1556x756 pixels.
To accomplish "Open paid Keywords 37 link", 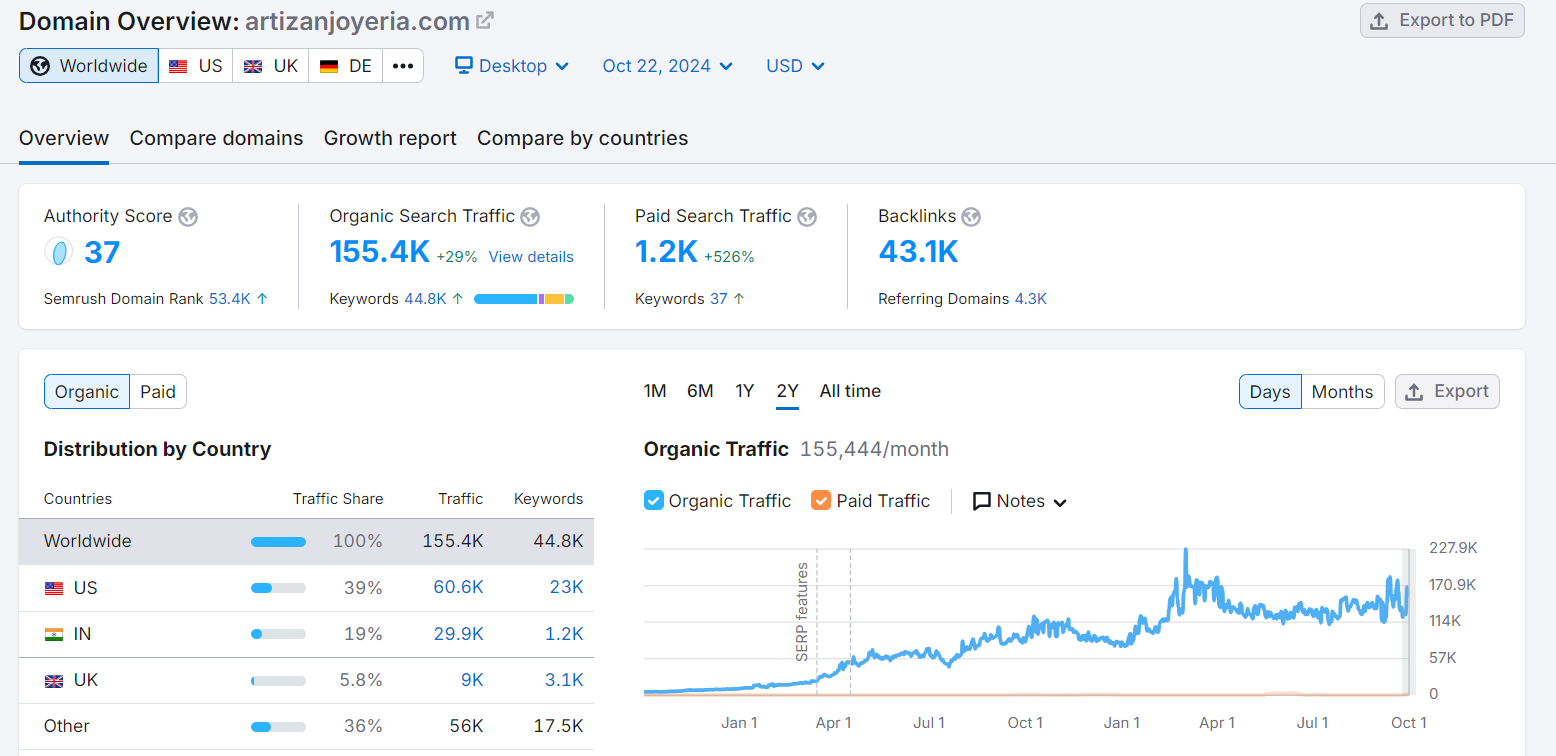I will tap(719, 299).
